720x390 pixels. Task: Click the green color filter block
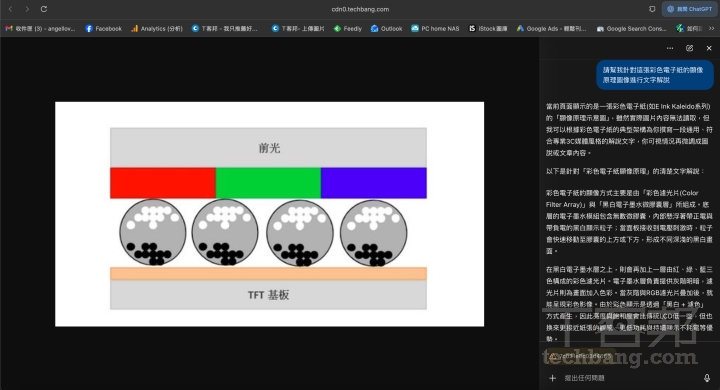[x=268, y=183]
